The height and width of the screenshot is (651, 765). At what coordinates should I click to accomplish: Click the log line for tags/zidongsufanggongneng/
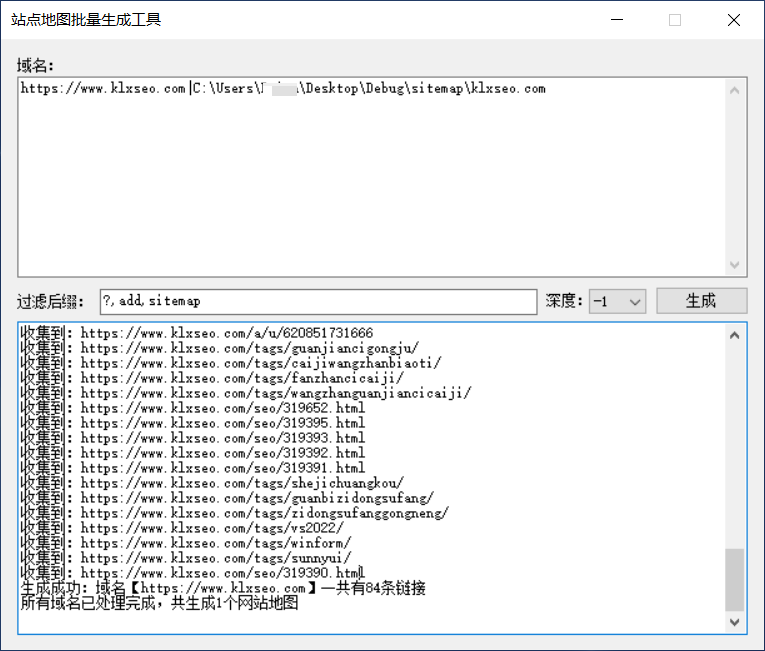click(235, 513)
